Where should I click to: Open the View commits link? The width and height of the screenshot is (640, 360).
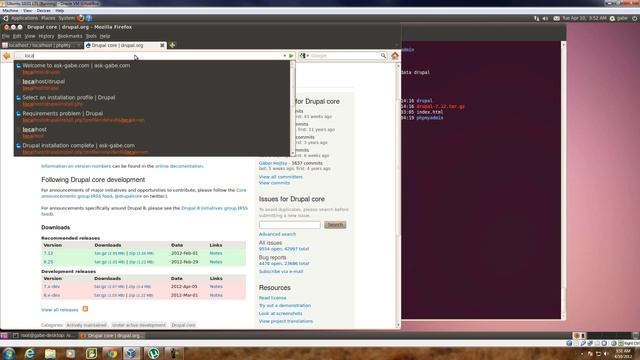point(274,183)
